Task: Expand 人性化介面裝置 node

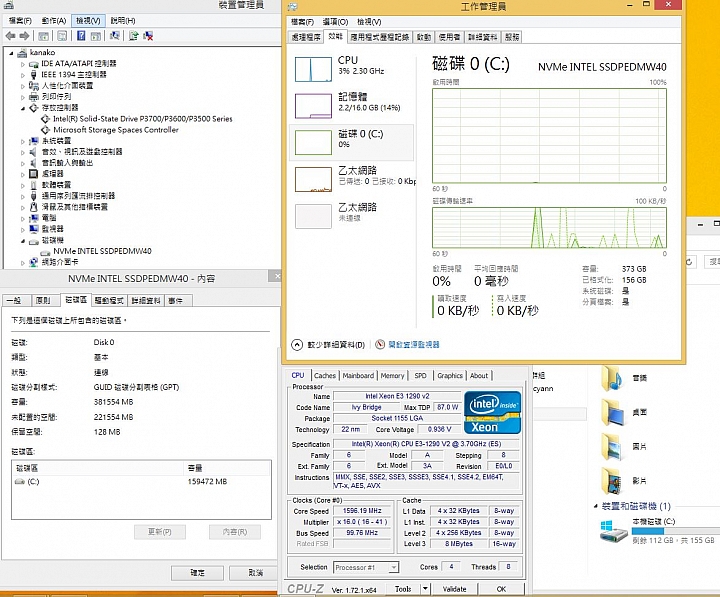Action: (22, 86)
